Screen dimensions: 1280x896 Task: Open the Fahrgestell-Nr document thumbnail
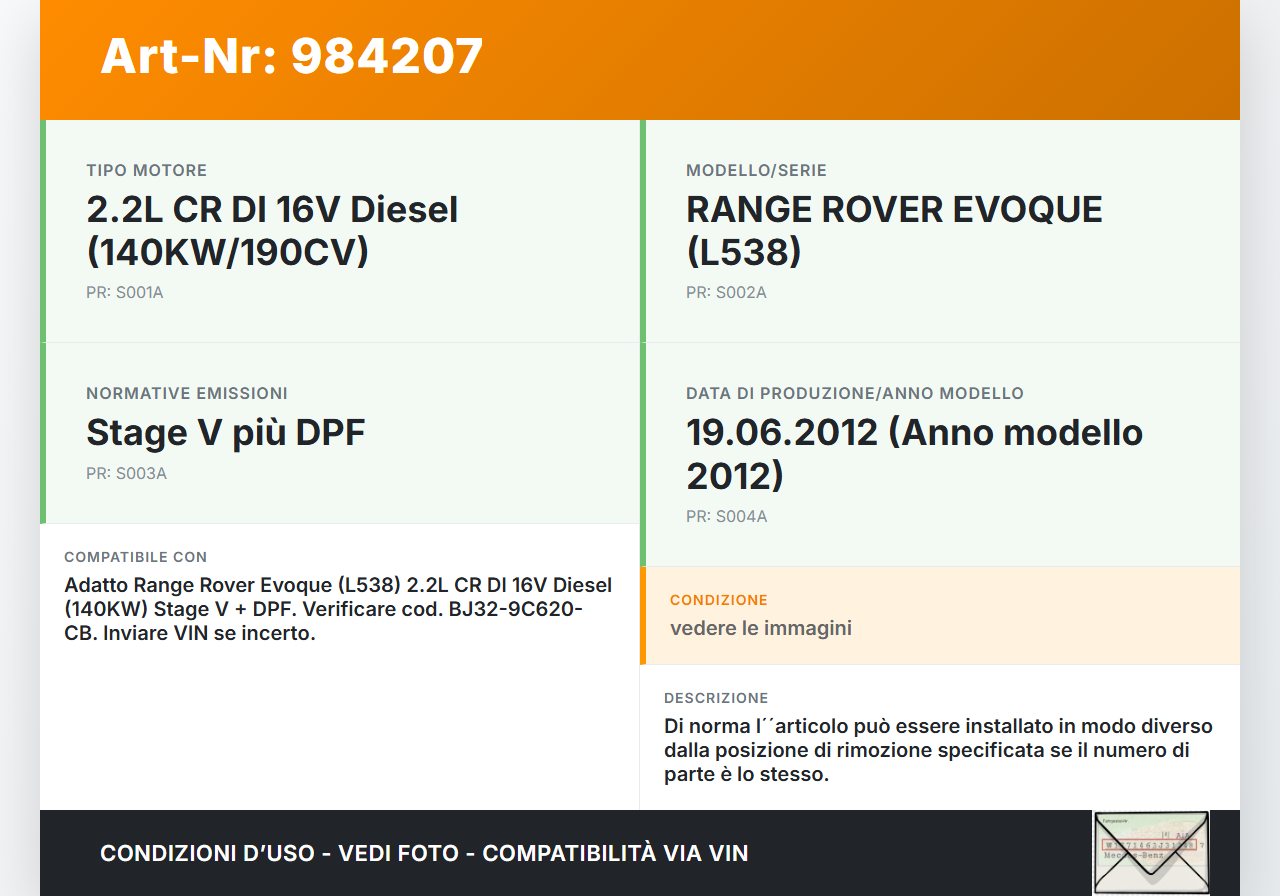pos(1150,852)
